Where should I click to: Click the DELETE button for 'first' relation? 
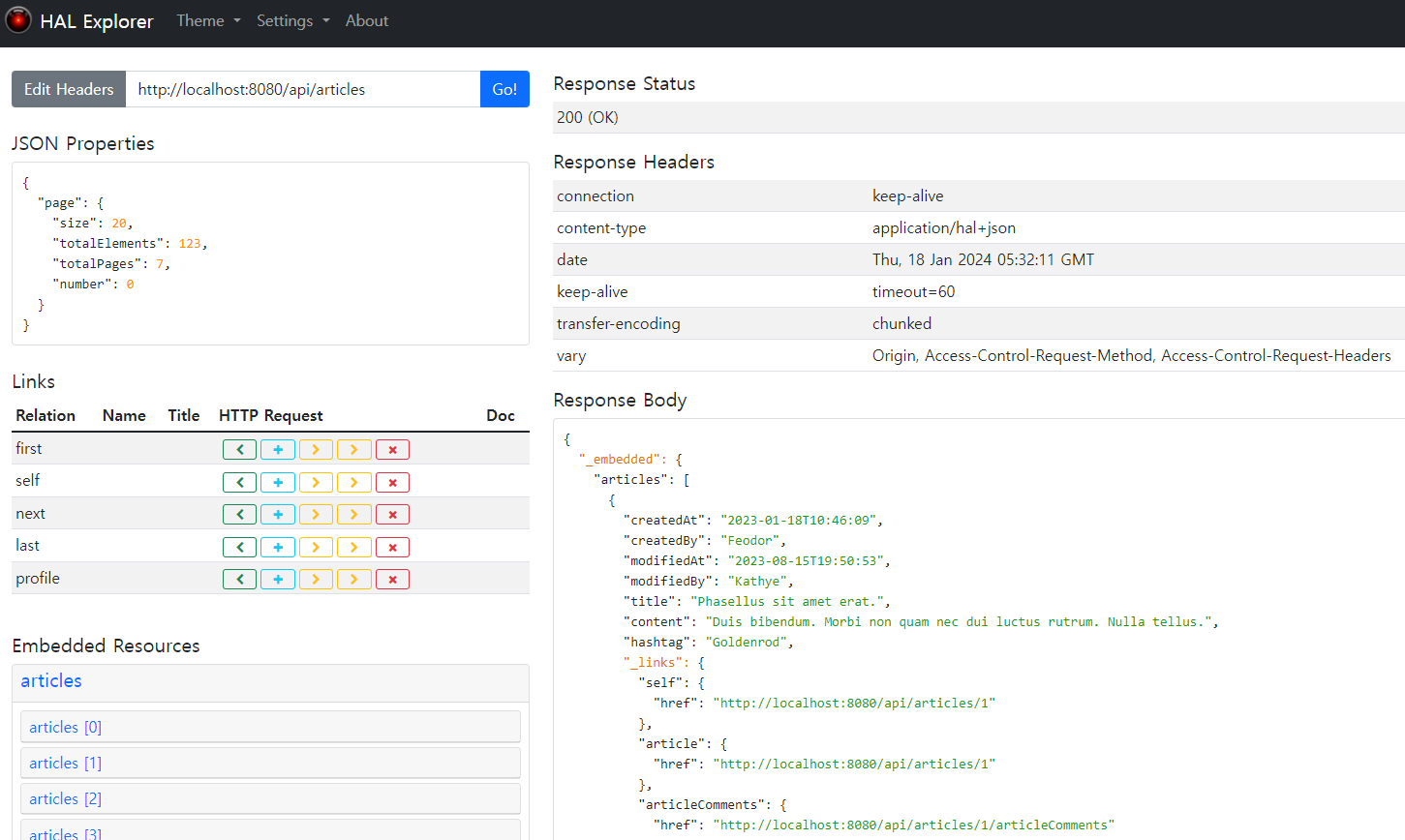pyautogui.click(x=392, y=449)
